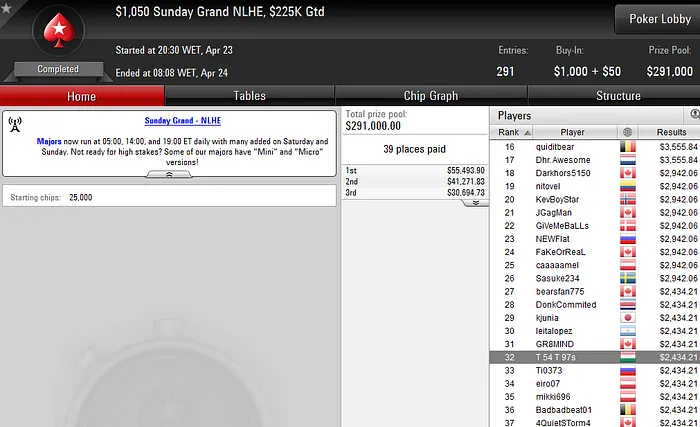Click the broadcast antenna news icon
Image resolution: width=700 pixels, height=427 pixels.
[x=15, y=125]
